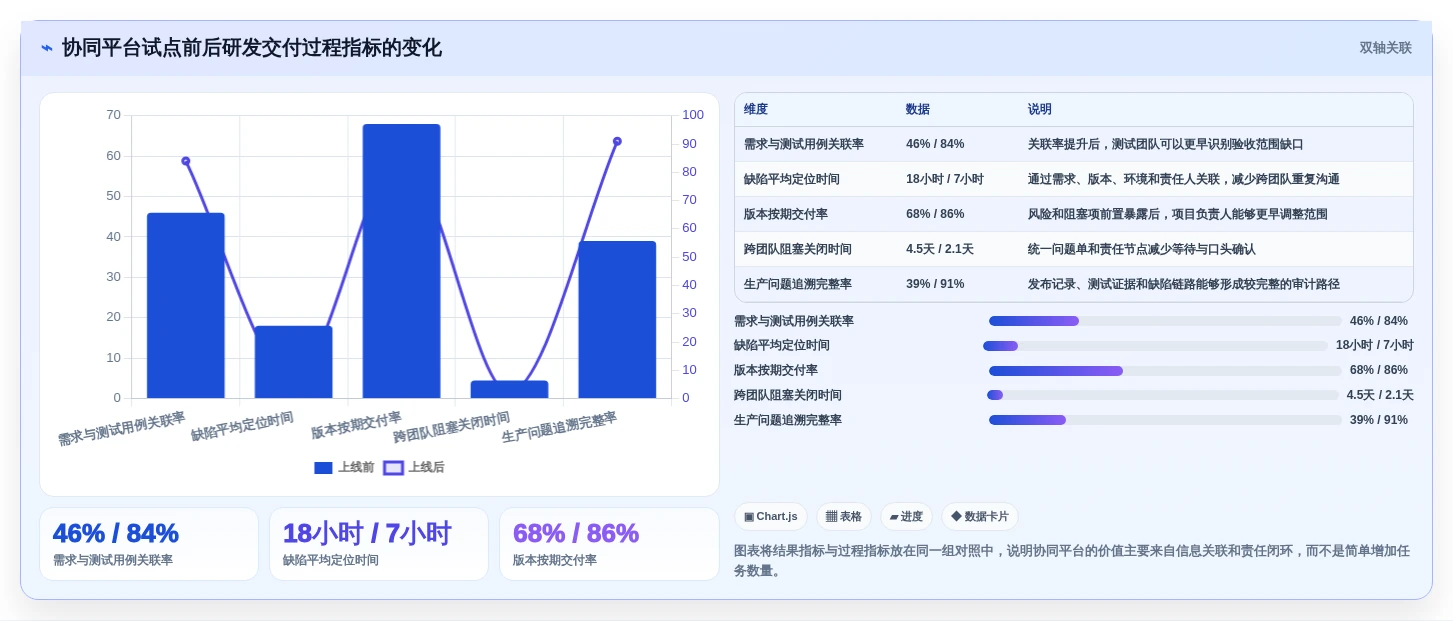This screenshot has width=1453, height=621.
Task: Click table cell 缺陷平均定位时间
Action: pyautogui.click(x=792, y=179)
